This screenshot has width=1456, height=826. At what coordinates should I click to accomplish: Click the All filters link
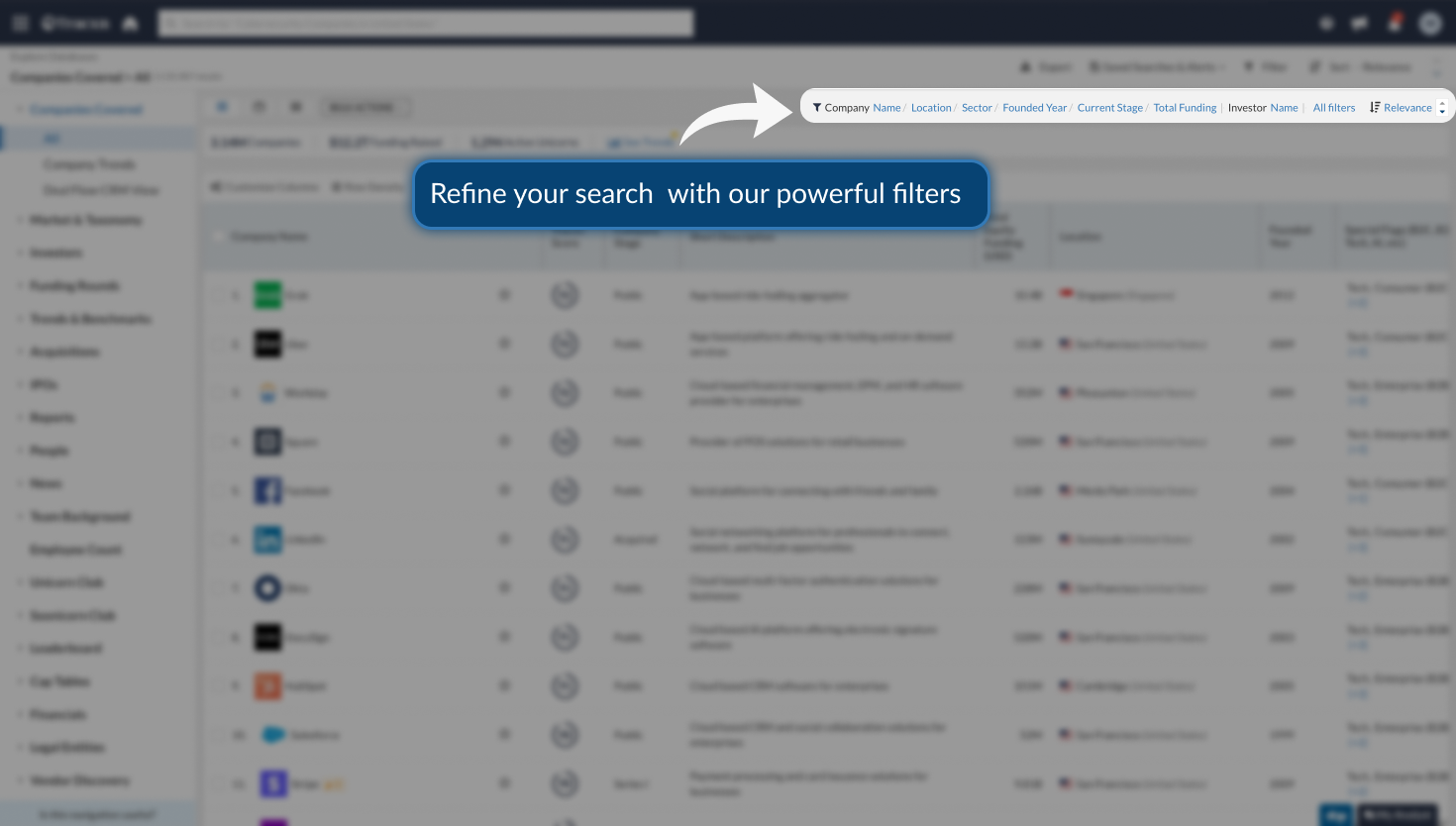[1333, 108]
